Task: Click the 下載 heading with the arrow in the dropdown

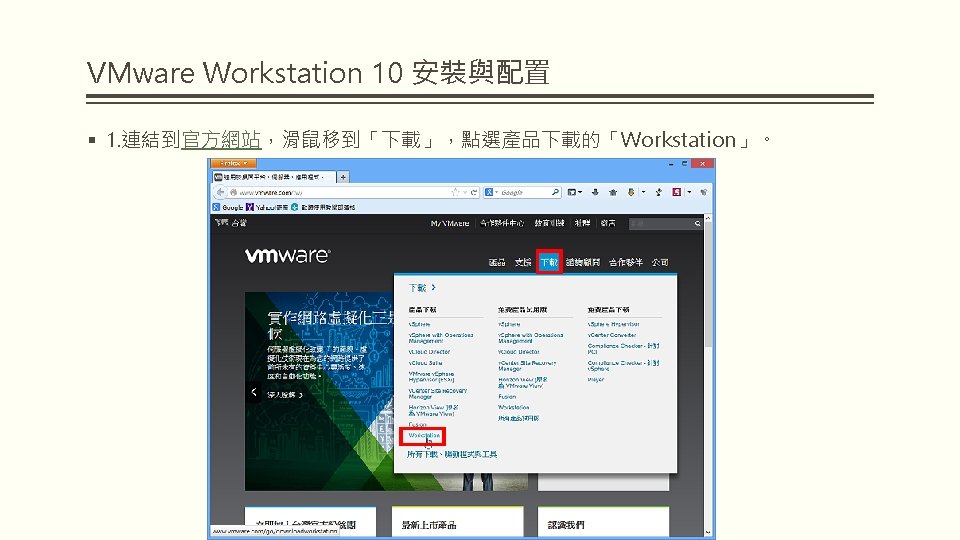Action: click(422, 288)
